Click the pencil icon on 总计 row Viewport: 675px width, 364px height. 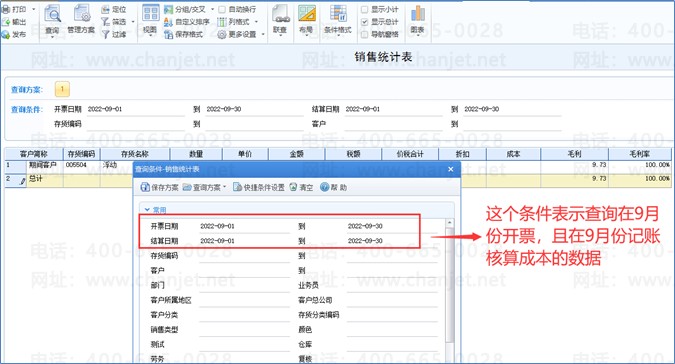(23, 181)
